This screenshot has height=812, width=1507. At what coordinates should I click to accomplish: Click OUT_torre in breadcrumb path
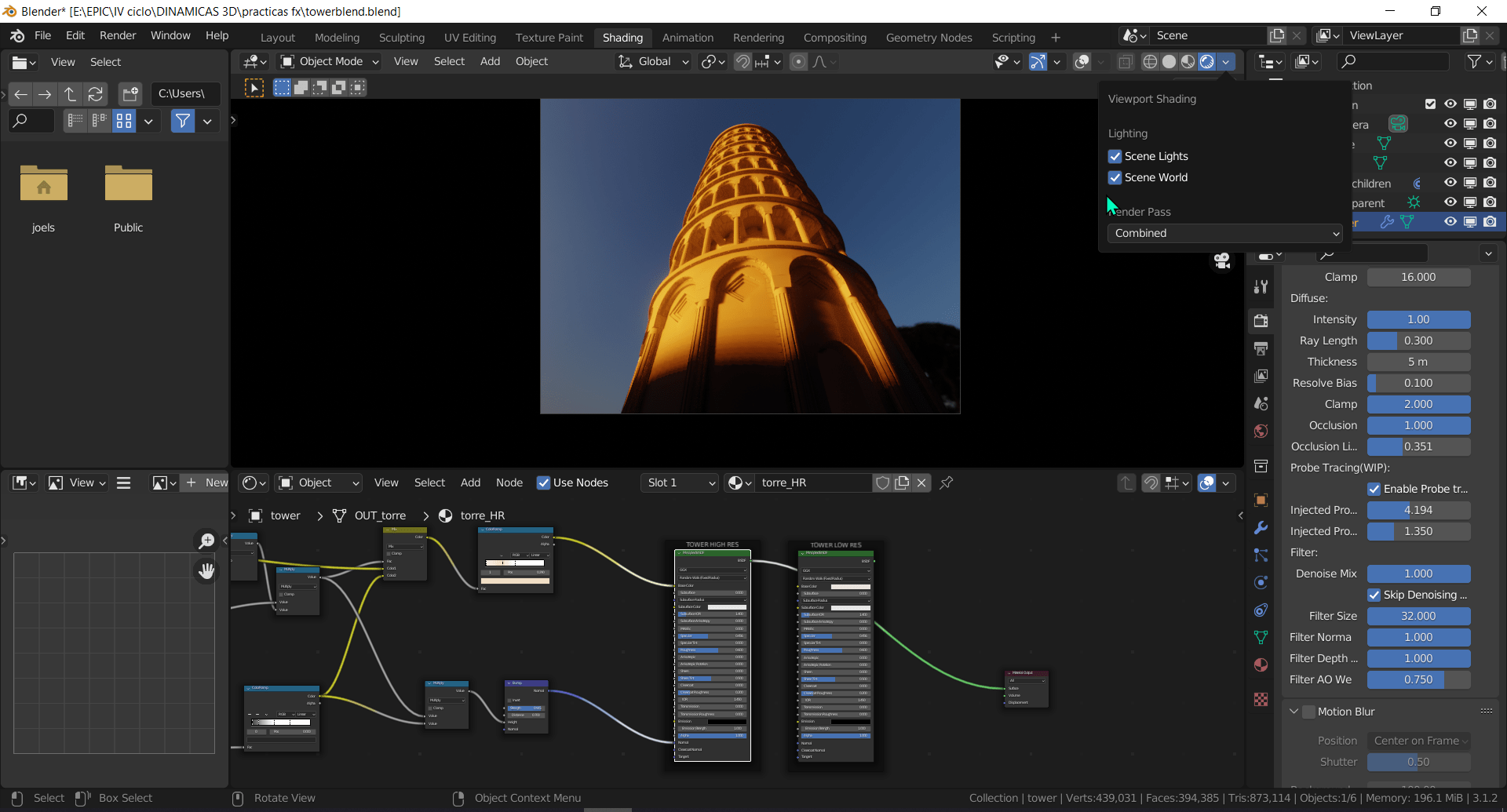coord(380,515)
